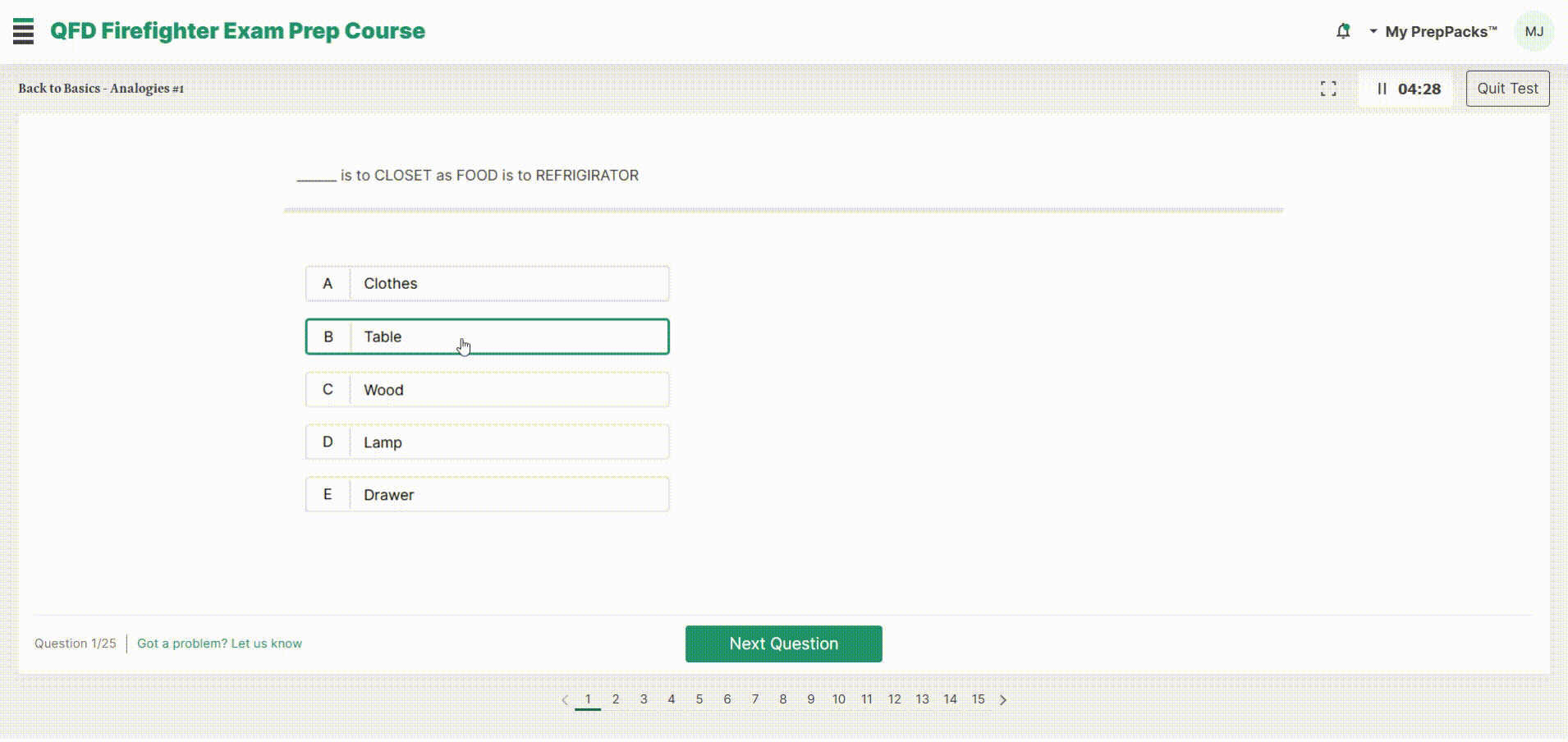1568x742 pixels.
Task: Jump to question 10
Action: click(x=839, y=699)
